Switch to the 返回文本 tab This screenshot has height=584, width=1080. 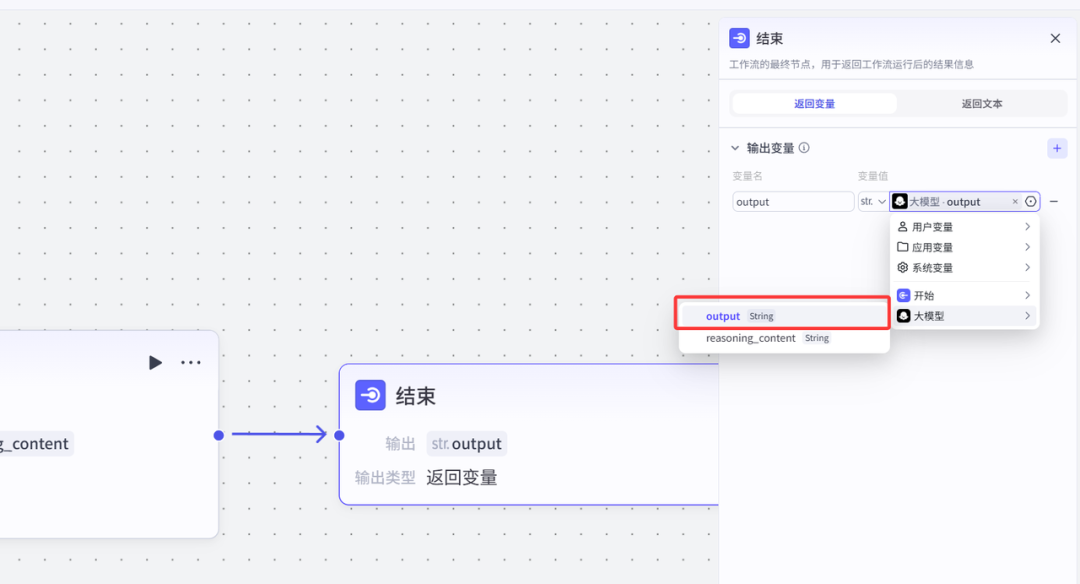coord(982,103)
